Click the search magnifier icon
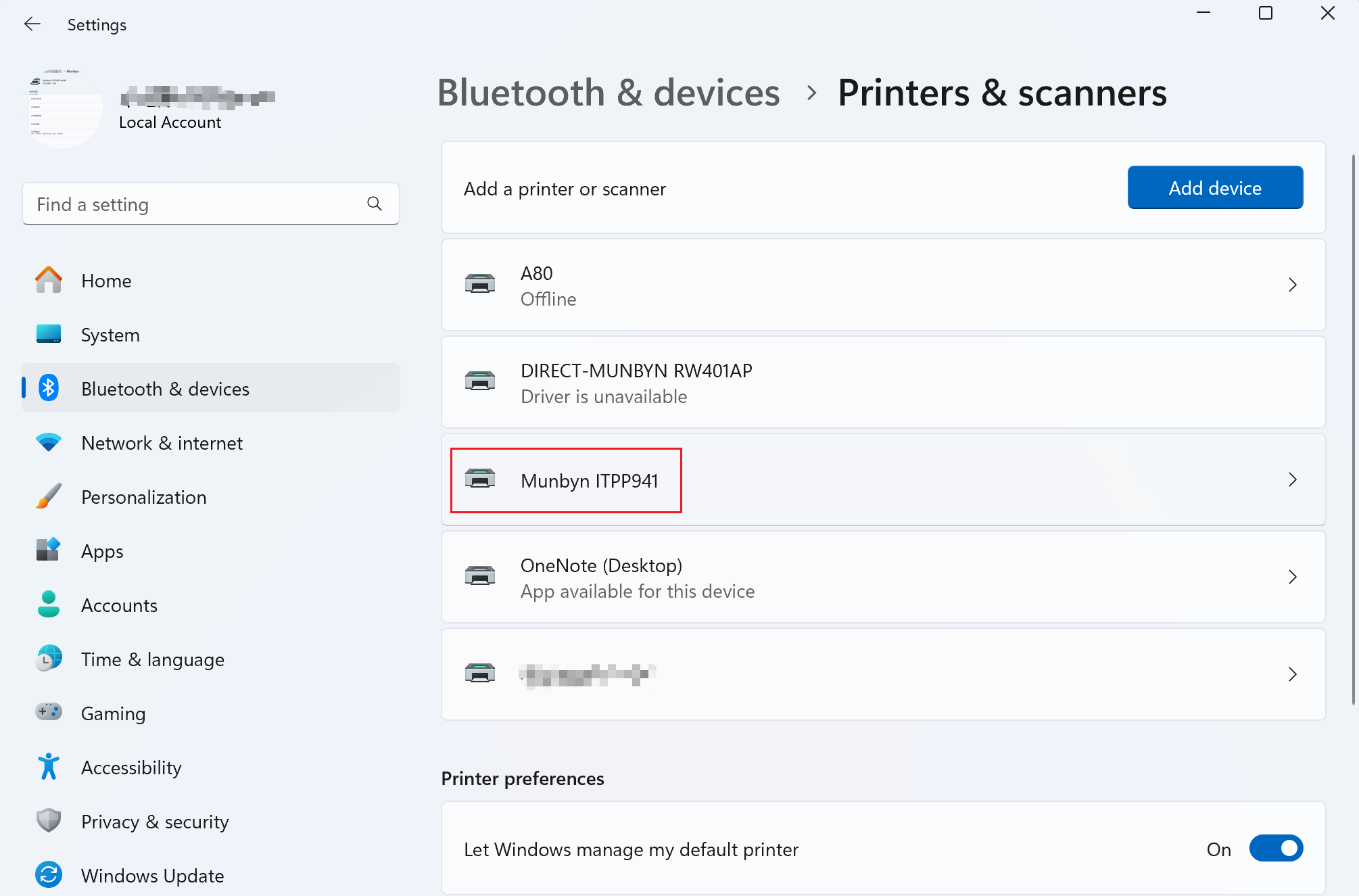 coord(375,204)
